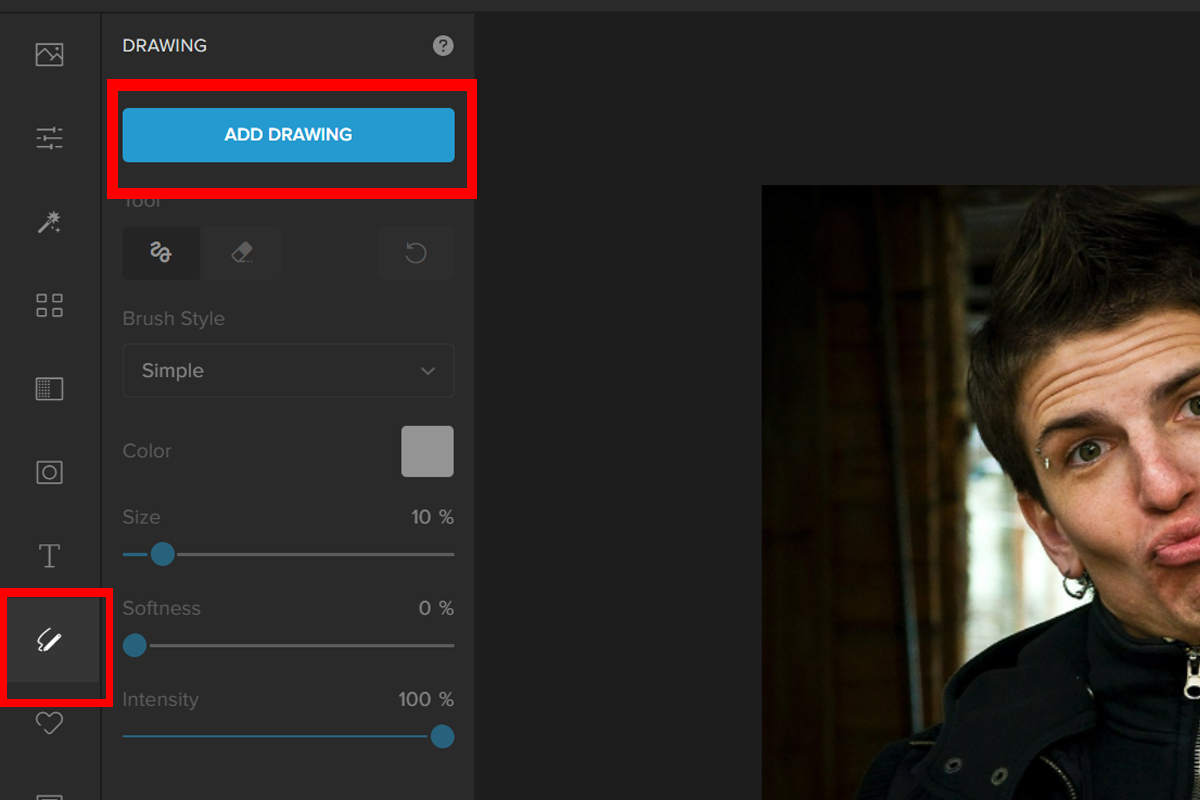Open the Brush Style dropdown

[288, 371]
